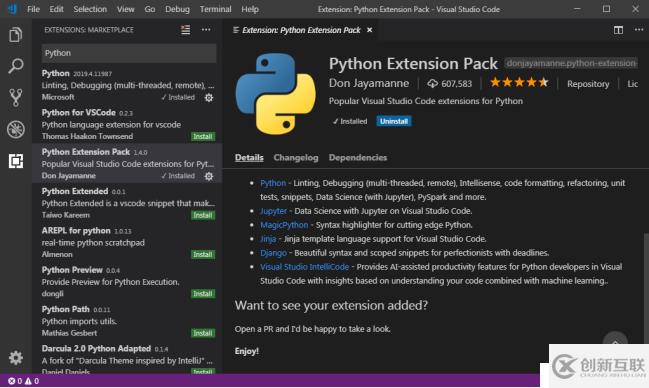Open the Visual Studio IntelliCode link
649x388 pixels.
[x=304, y=267]
